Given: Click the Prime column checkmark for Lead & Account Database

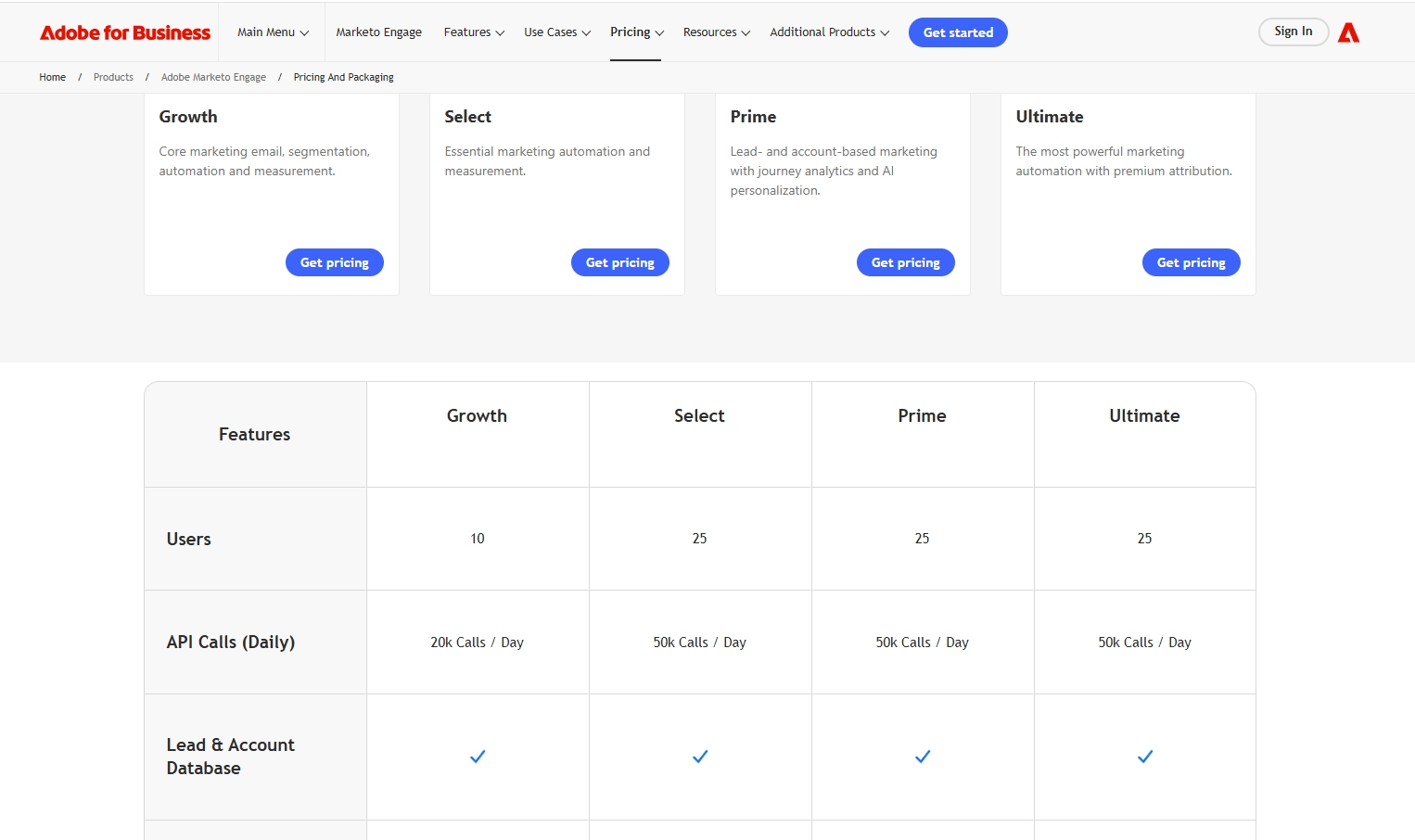Looking at the screenshot, I should click(x=923, y=757).
